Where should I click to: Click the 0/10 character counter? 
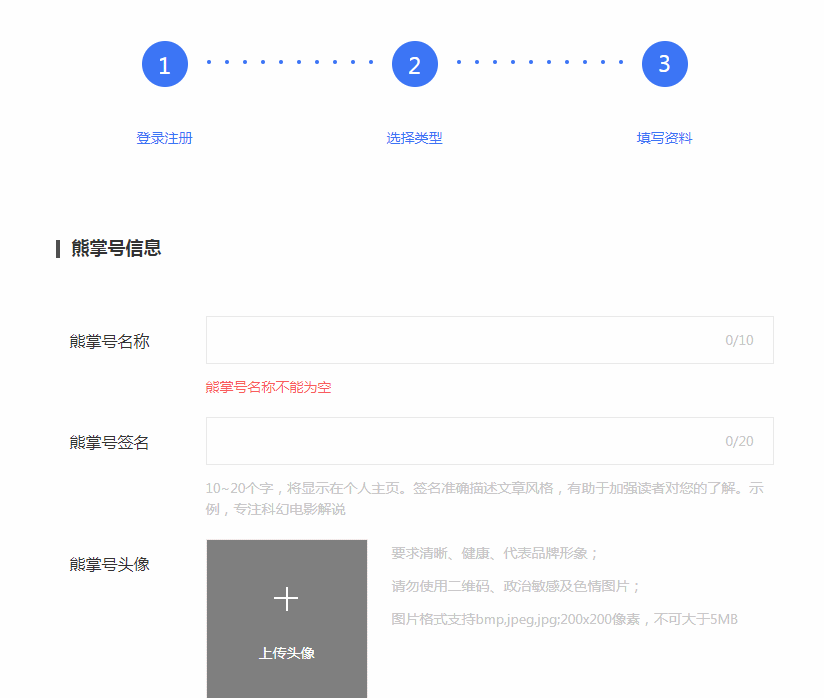739,340
